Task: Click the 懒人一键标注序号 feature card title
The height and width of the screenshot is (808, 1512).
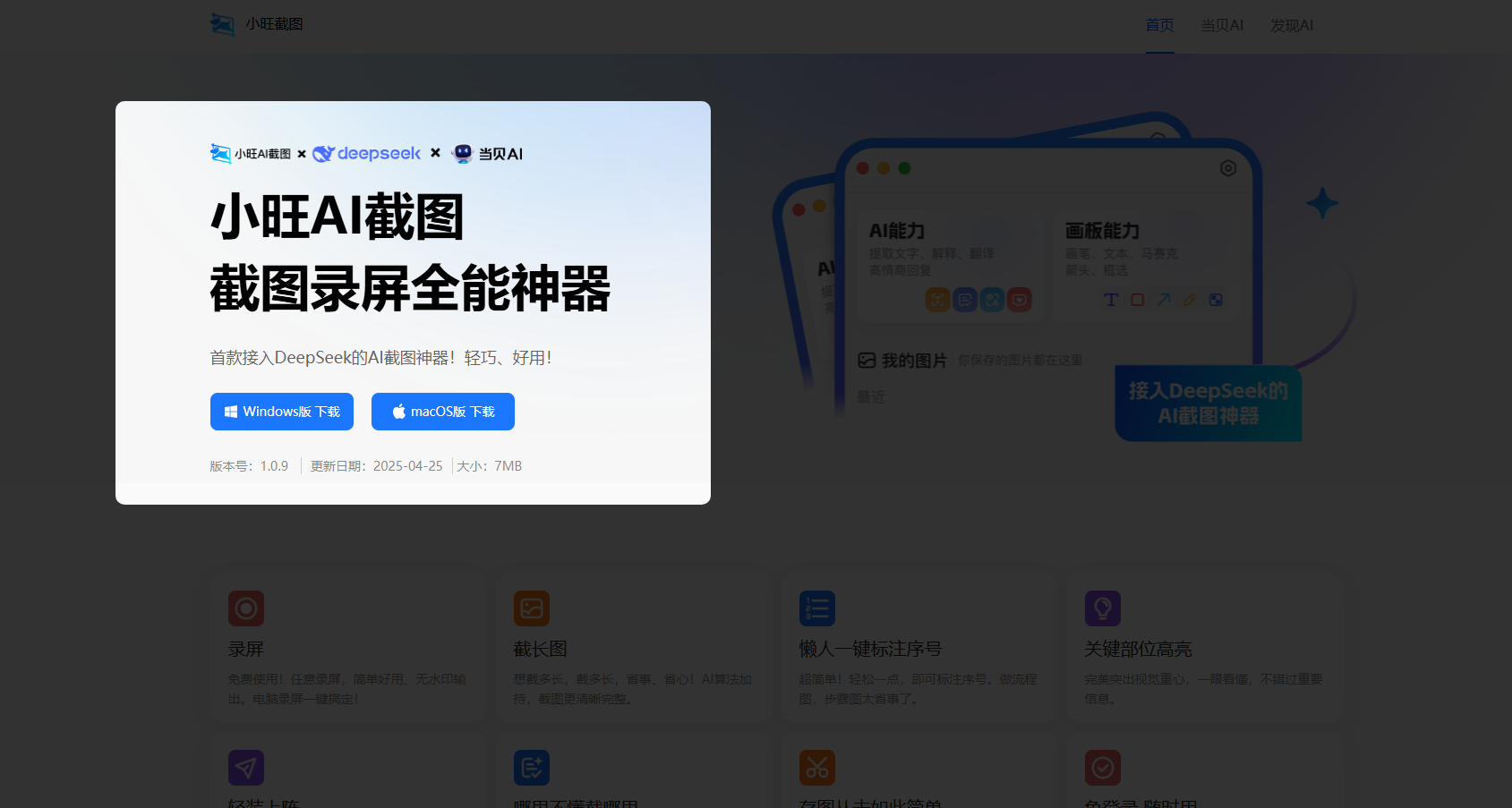Action: point(870,649)
